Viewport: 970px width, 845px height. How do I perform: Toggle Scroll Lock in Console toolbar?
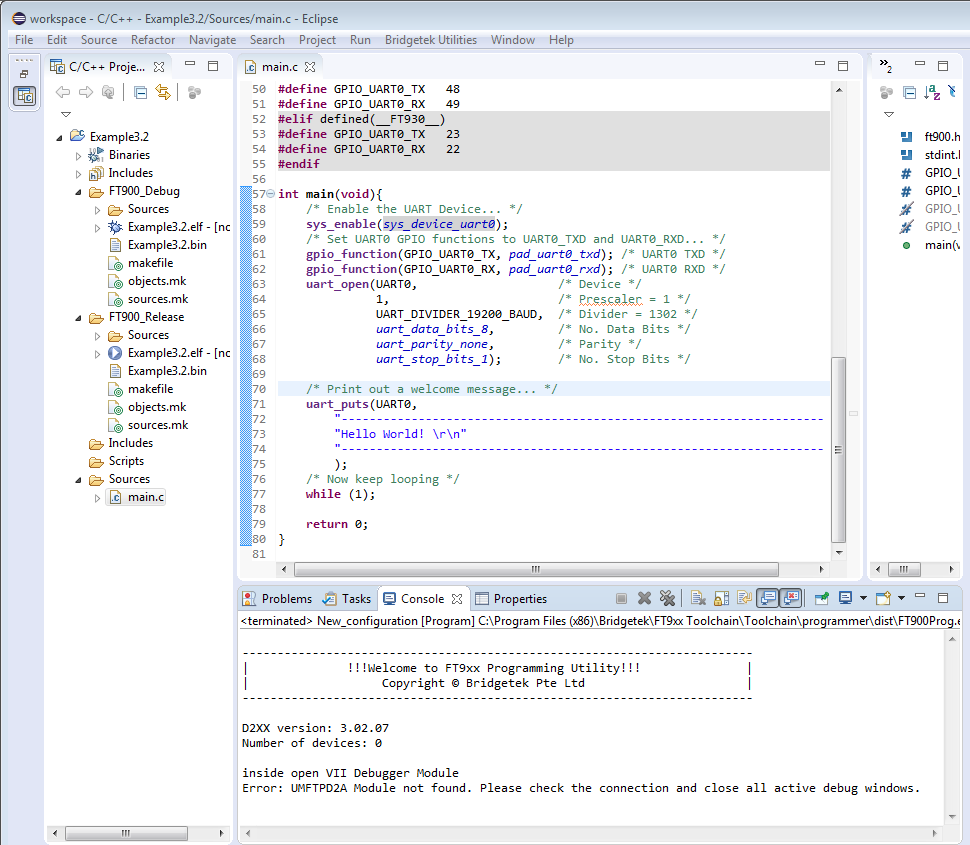(721, 598)
